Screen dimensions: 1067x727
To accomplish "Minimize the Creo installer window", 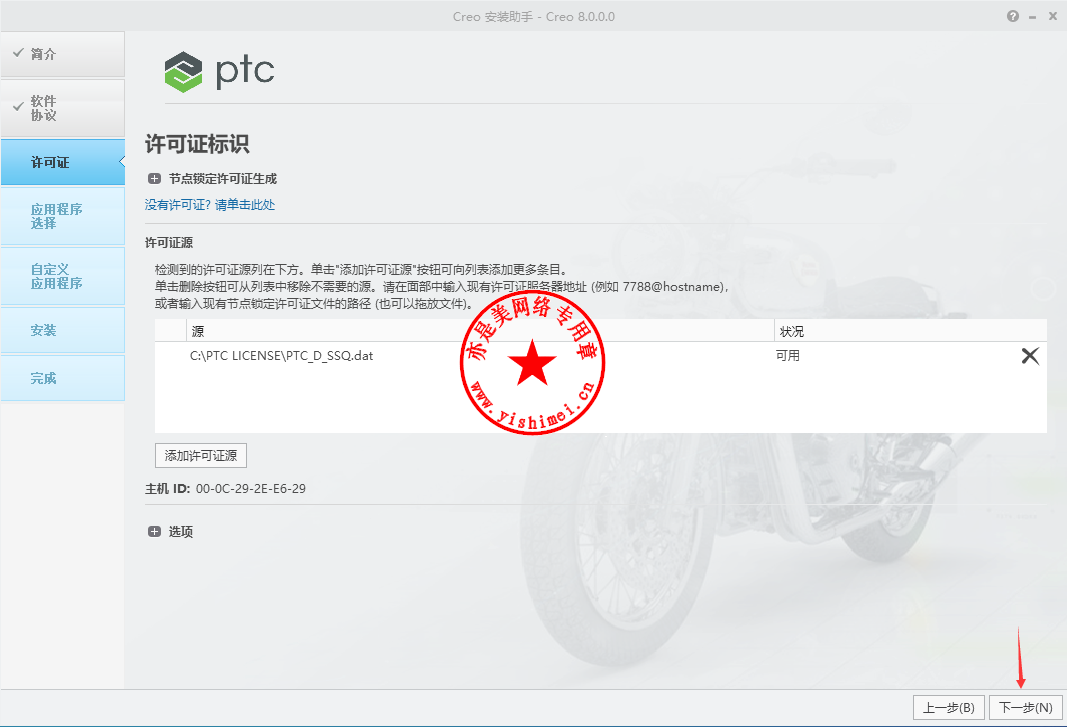I will pos(1032,17).
